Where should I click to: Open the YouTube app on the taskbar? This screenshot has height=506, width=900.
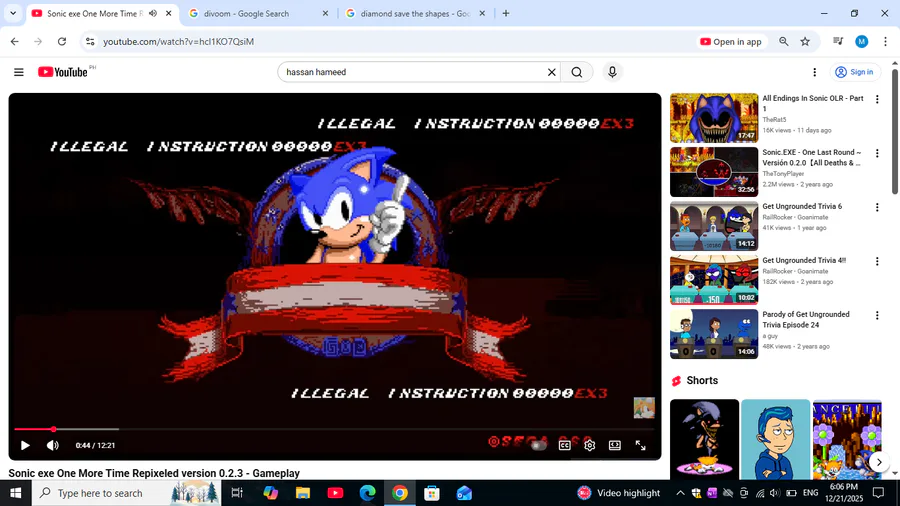[335, 493]
